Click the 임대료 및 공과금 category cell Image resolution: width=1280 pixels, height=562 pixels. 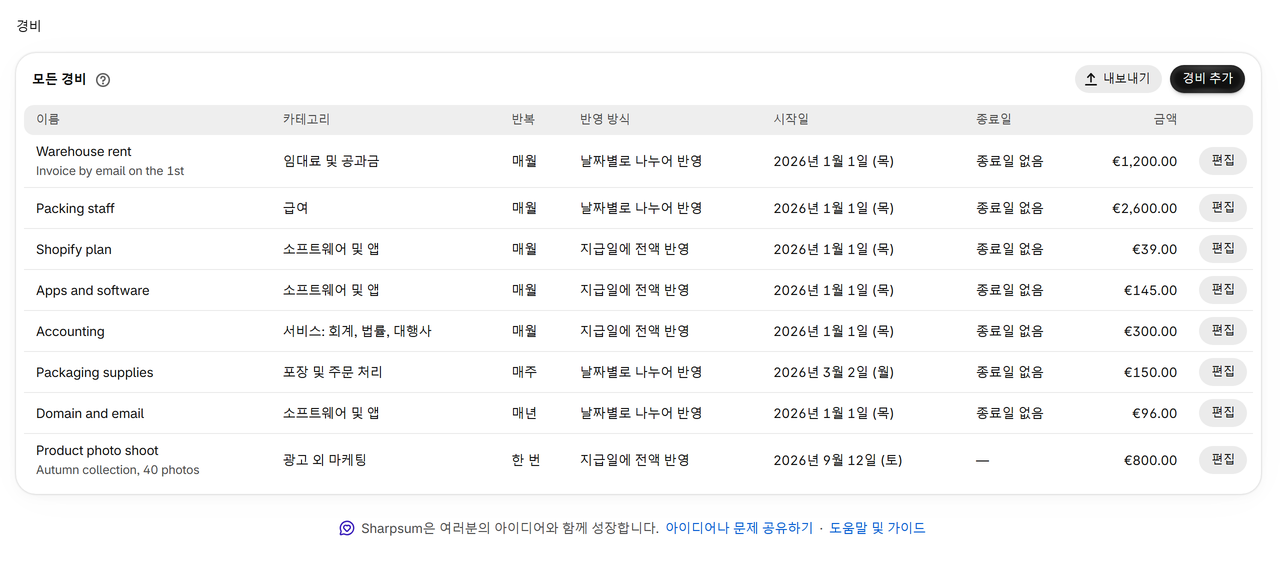coord(331,161)
